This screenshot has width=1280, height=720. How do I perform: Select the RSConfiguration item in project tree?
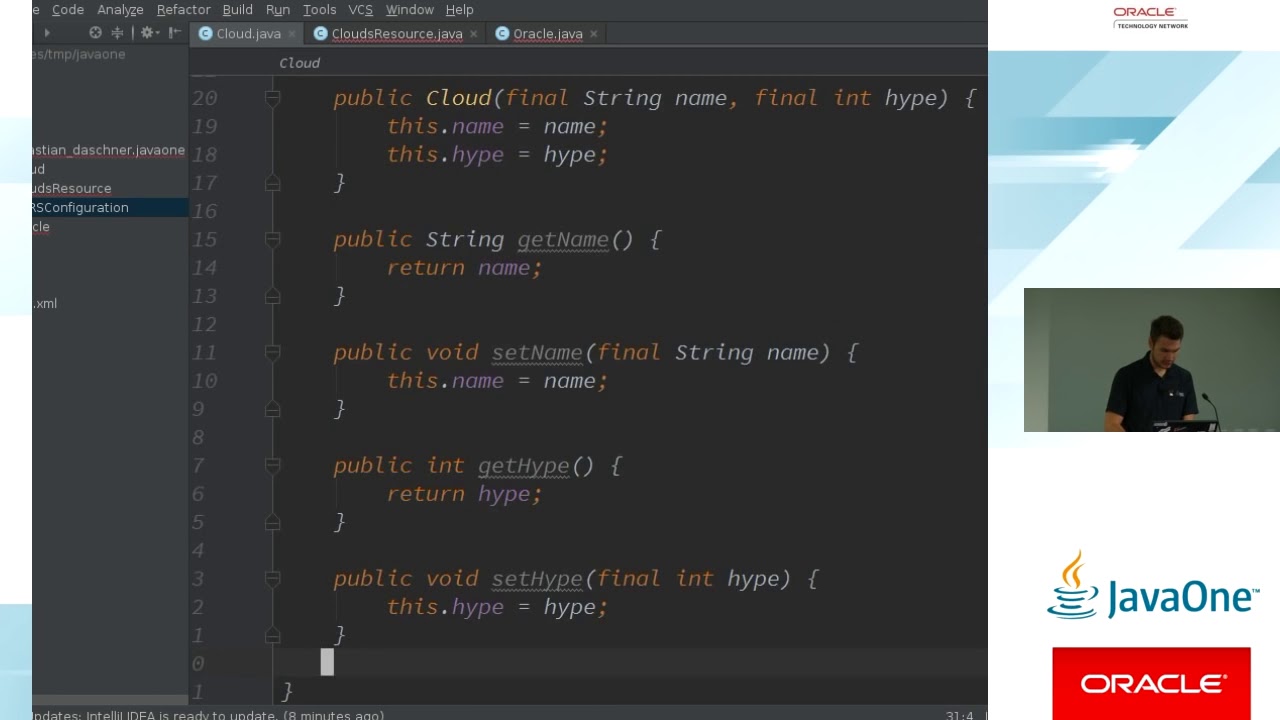(110, 207)
